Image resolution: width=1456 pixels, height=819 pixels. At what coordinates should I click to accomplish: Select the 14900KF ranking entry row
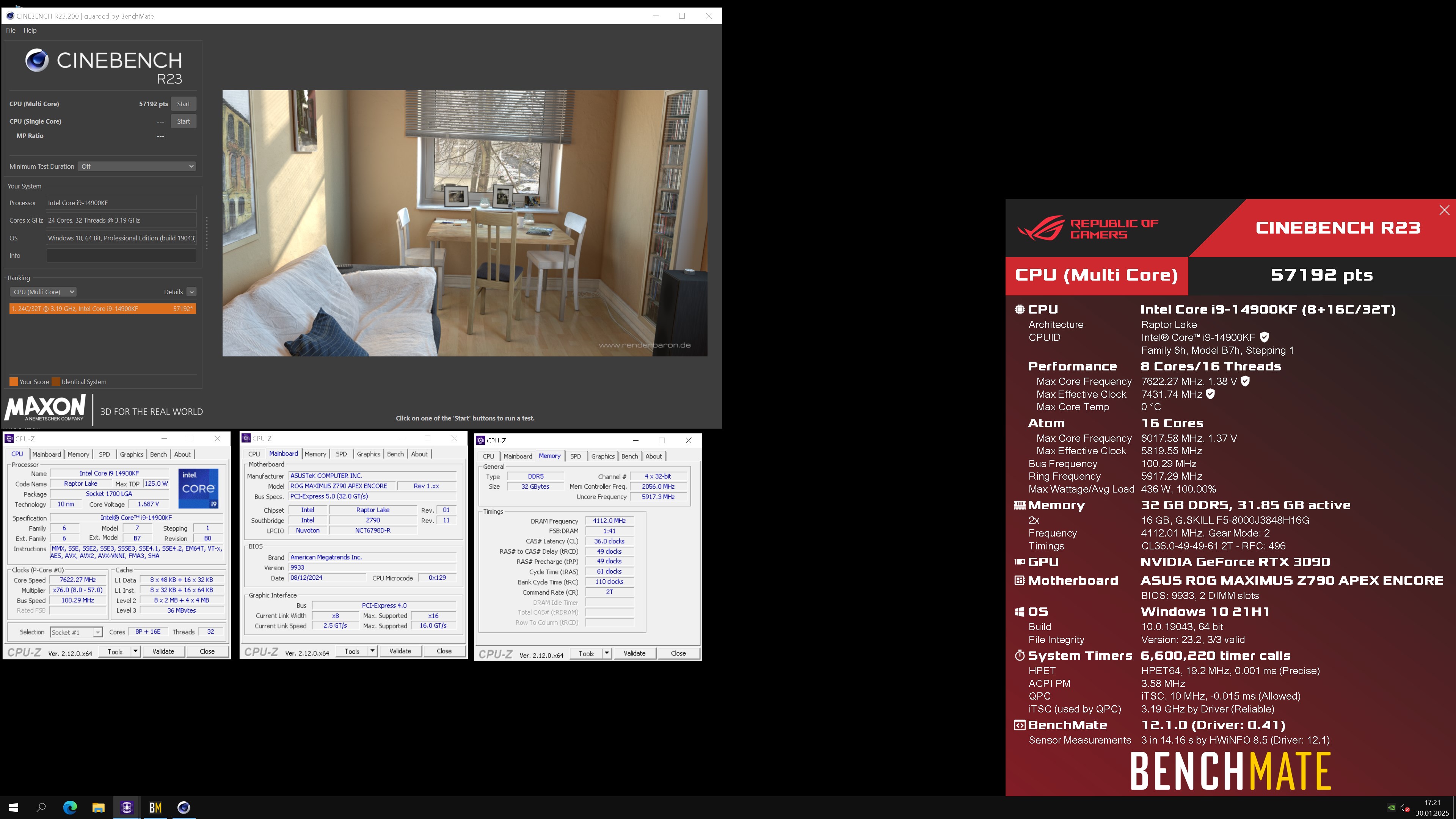point(103,309)
